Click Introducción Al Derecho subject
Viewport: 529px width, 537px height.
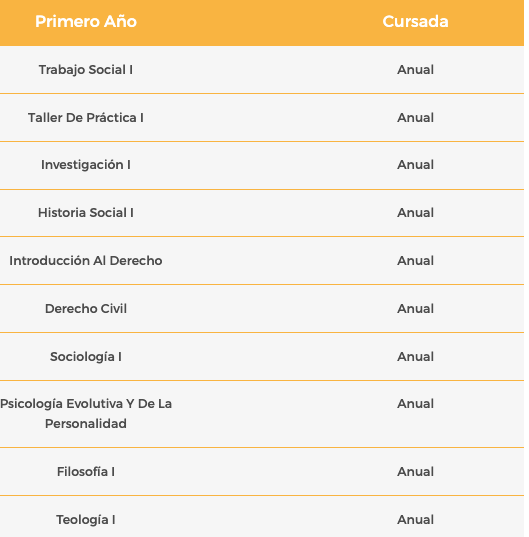click(x=86, y=261)
